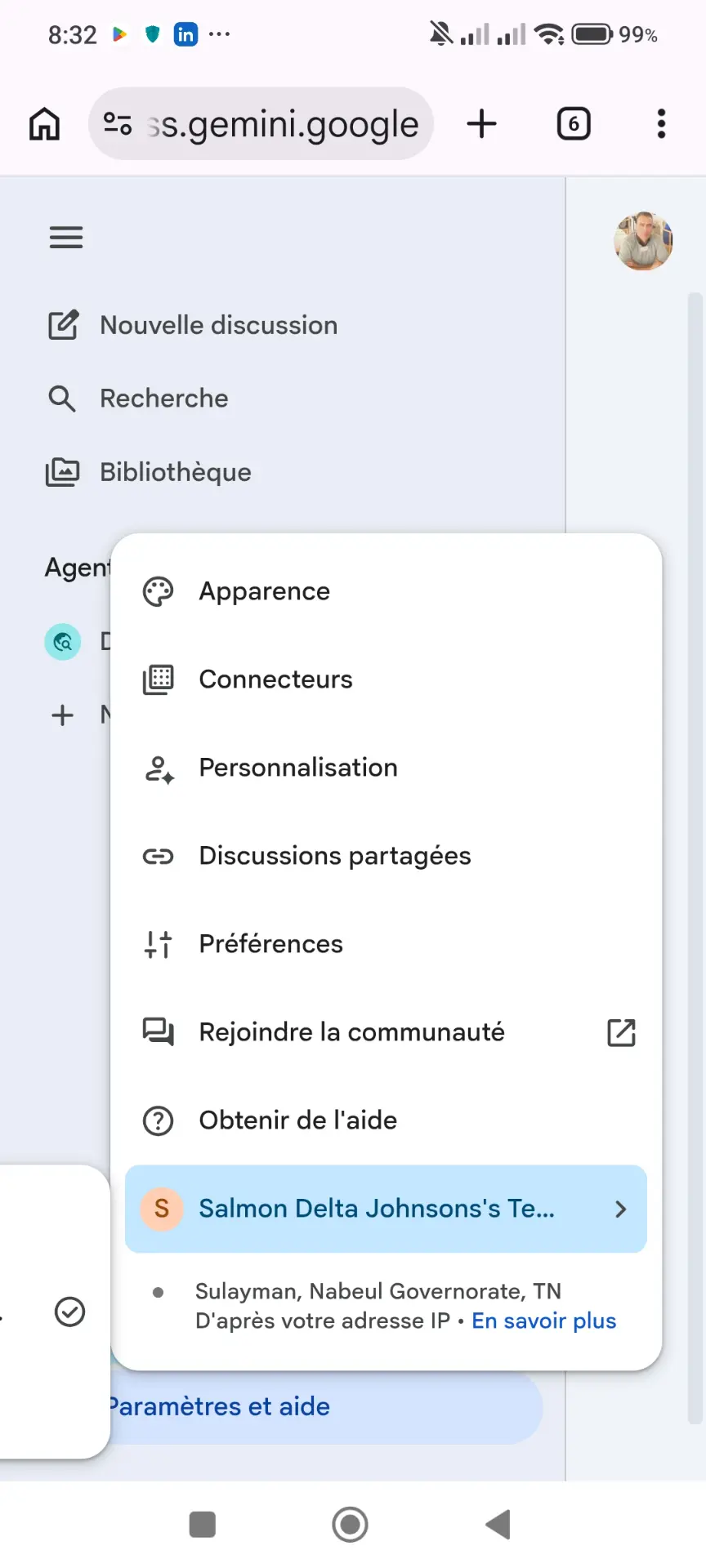The image size is (706, 1568).
Task: Tap the Connecteurs grid icon
Action: click(159, 679)
